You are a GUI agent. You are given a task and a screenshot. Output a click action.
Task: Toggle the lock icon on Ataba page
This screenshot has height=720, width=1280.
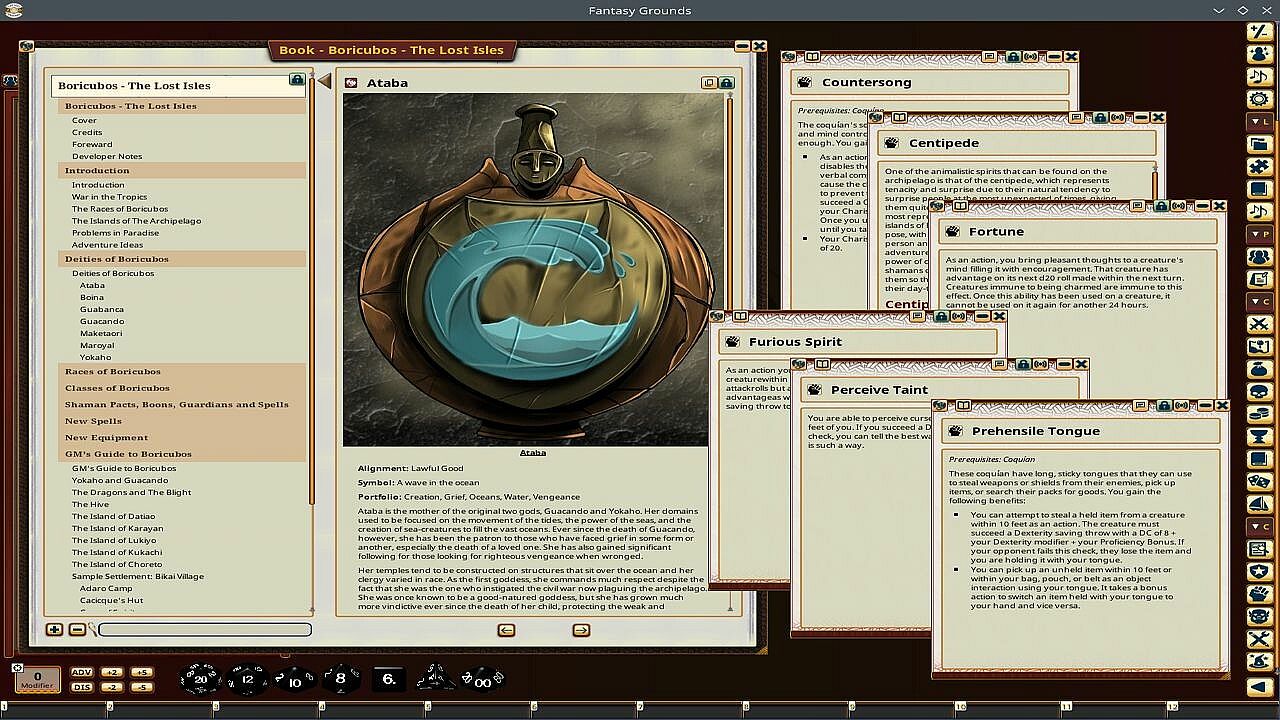[x=727, y=83]
